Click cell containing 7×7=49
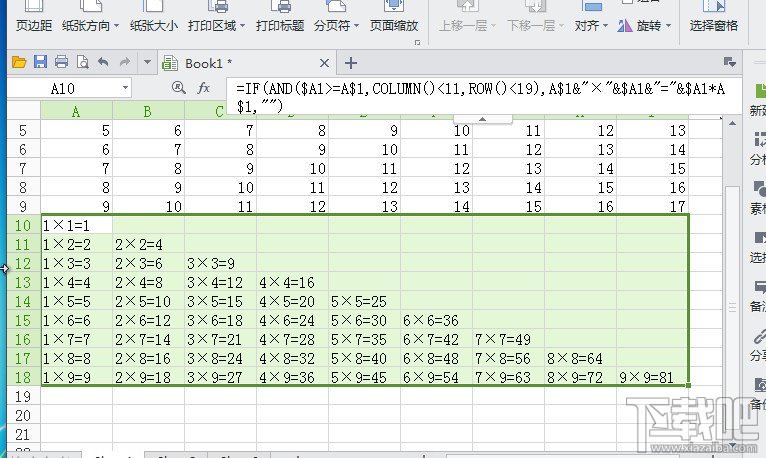The width and height of the screenshot is (766, 458). click(x=508, y=340)
